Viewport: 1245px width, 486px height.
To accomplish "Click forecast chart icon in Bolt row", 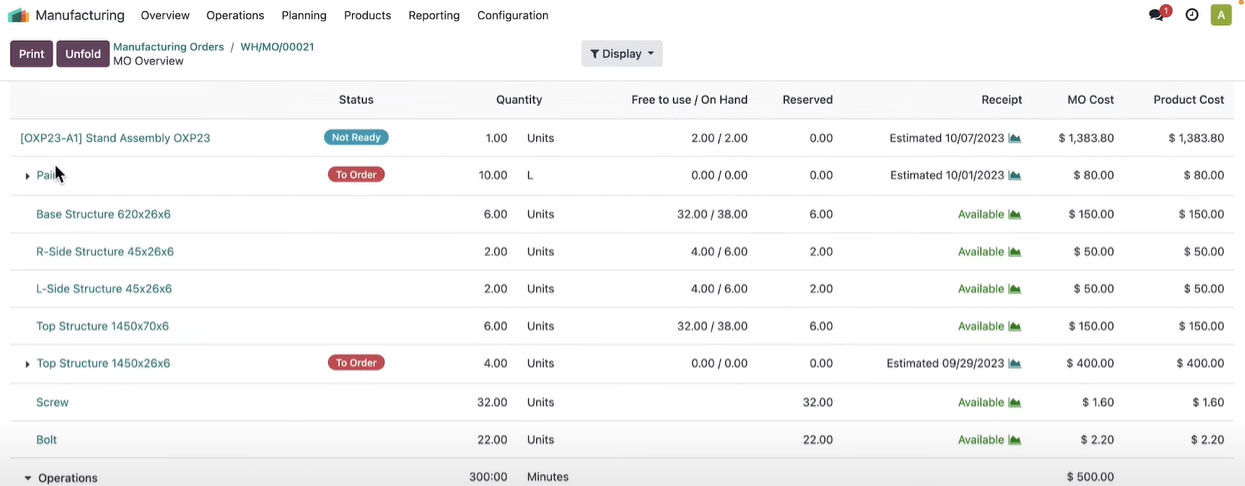I will click(1015, 440).
